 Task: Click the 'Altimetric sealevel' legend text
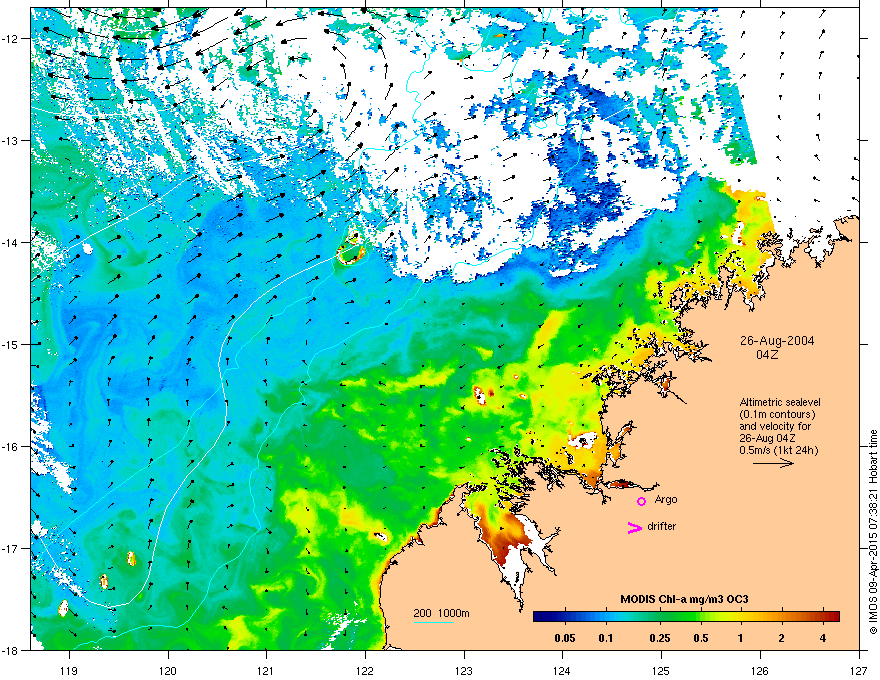click(x=780, y=402)
